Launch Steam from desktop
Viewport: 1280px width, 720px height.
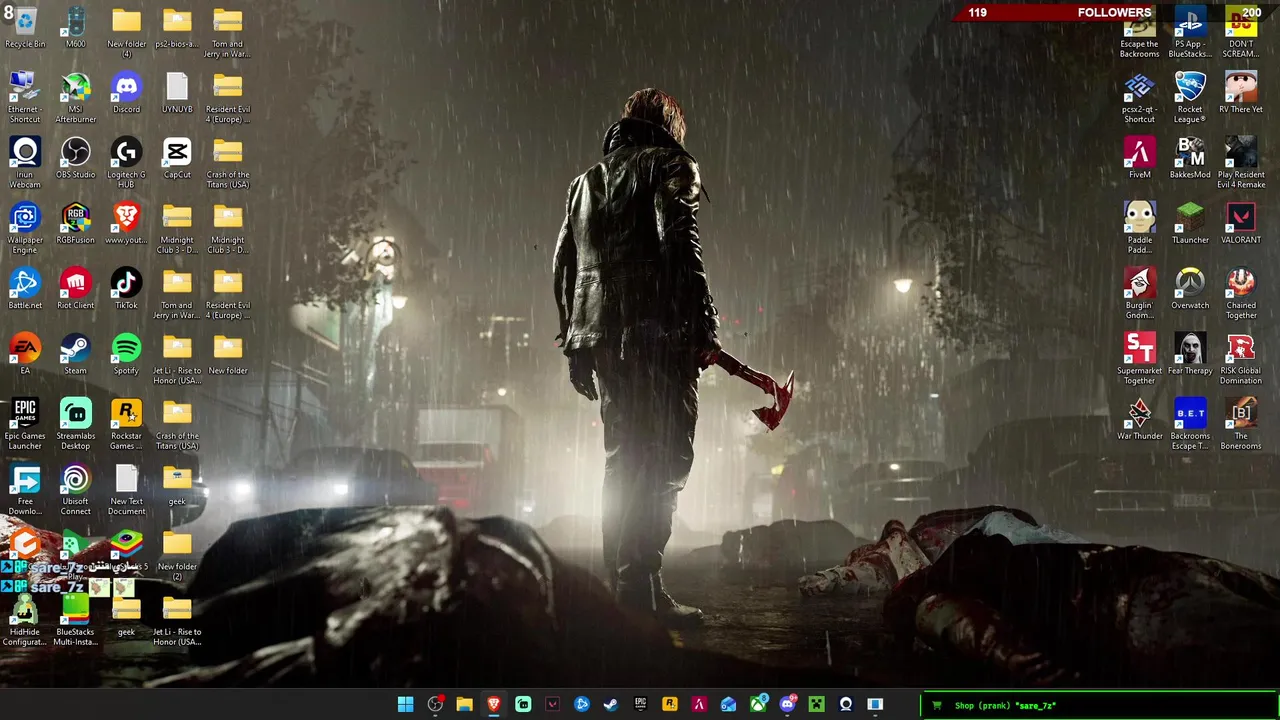75,354
